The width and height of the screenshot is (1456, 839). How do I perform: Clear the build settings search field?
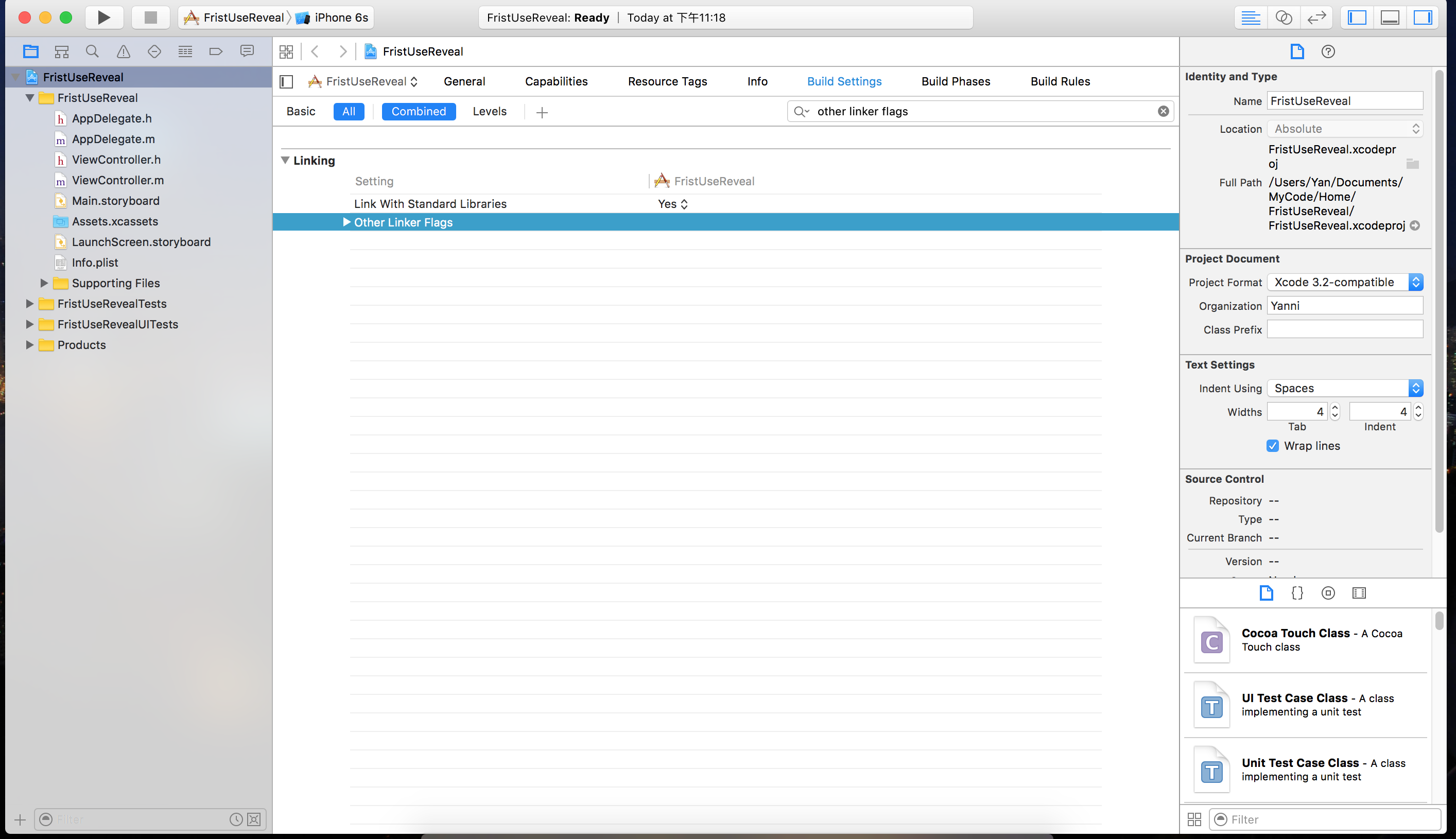1163,111
